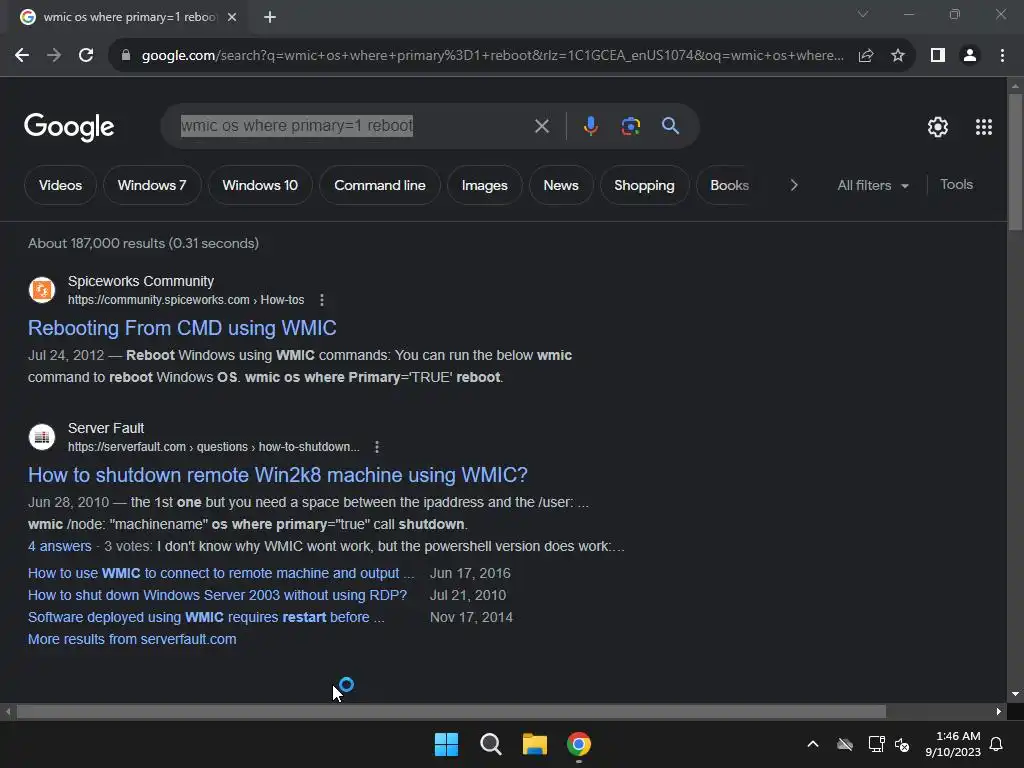The width and height of the screenshot is (1024, 768).
Task: Reload the Google search page
Action: [86, 56]
